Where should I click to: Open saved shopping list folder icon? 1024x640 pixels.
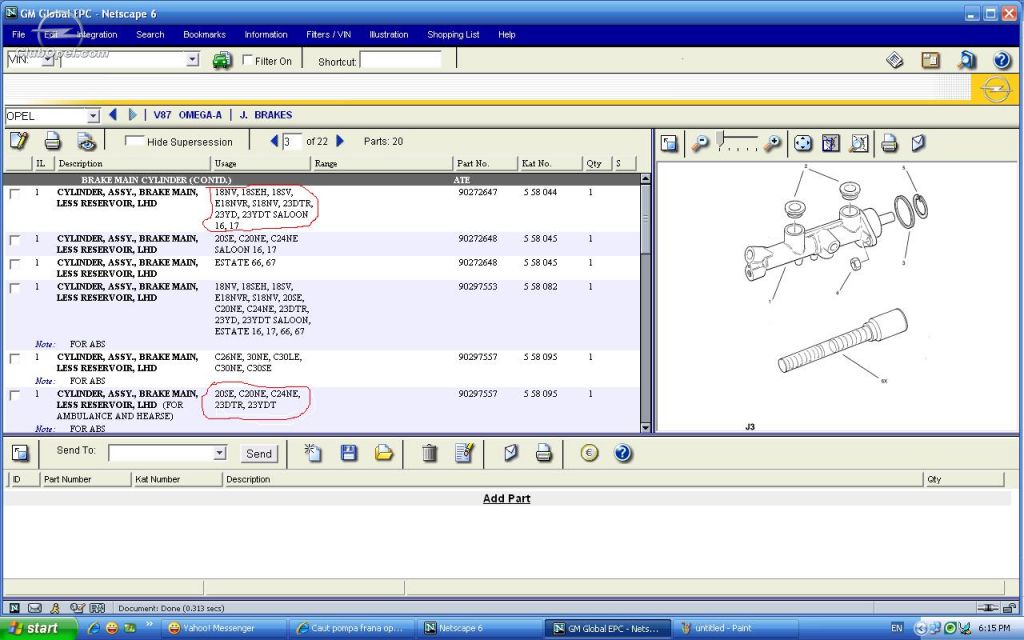coord(384,453)
